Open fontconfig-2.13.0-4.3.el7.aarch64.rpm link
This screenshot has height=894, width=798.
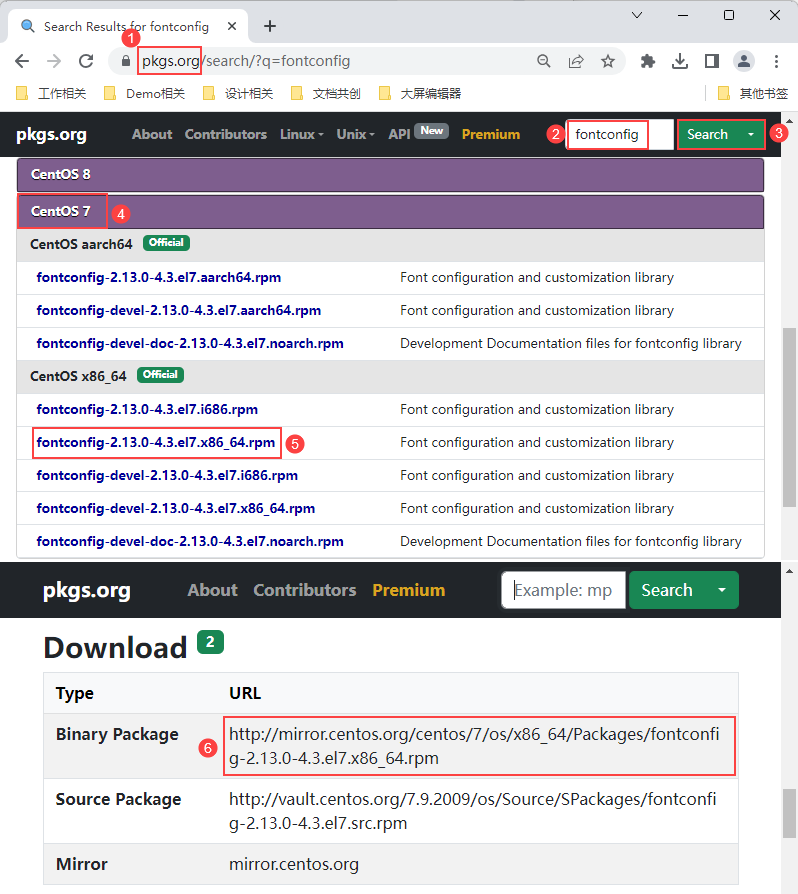[158, 278]
